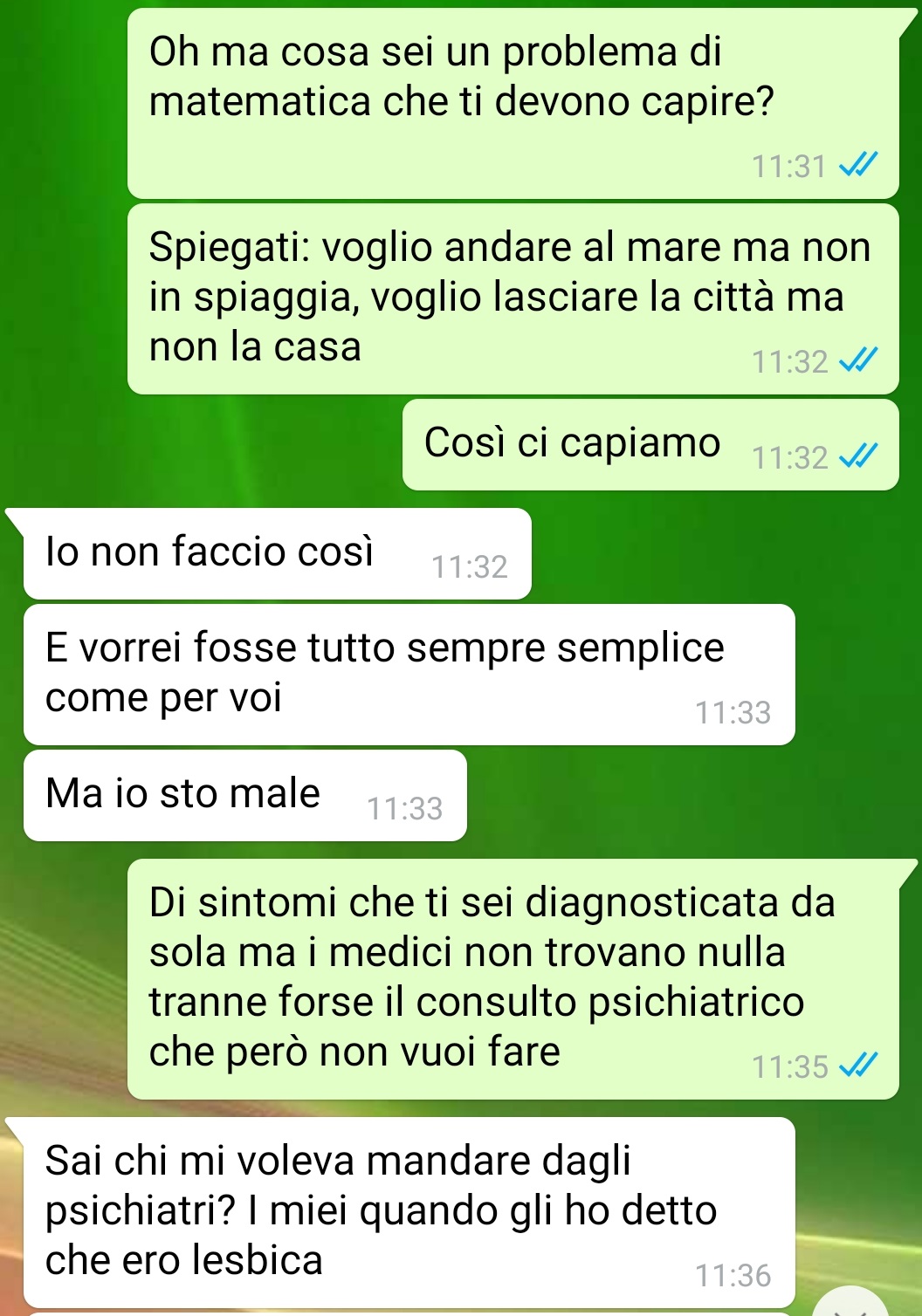Screen dimensions: 922x1316
Task: Tap the 11:36 timestamp on the last message
Action: click(733, 1276)
